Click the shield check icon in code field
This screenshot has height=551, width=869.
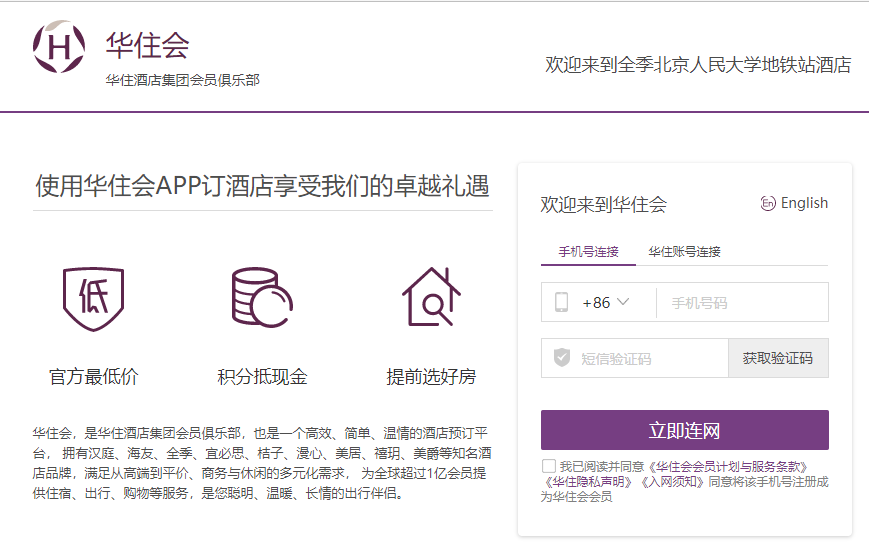coord(562,358)
